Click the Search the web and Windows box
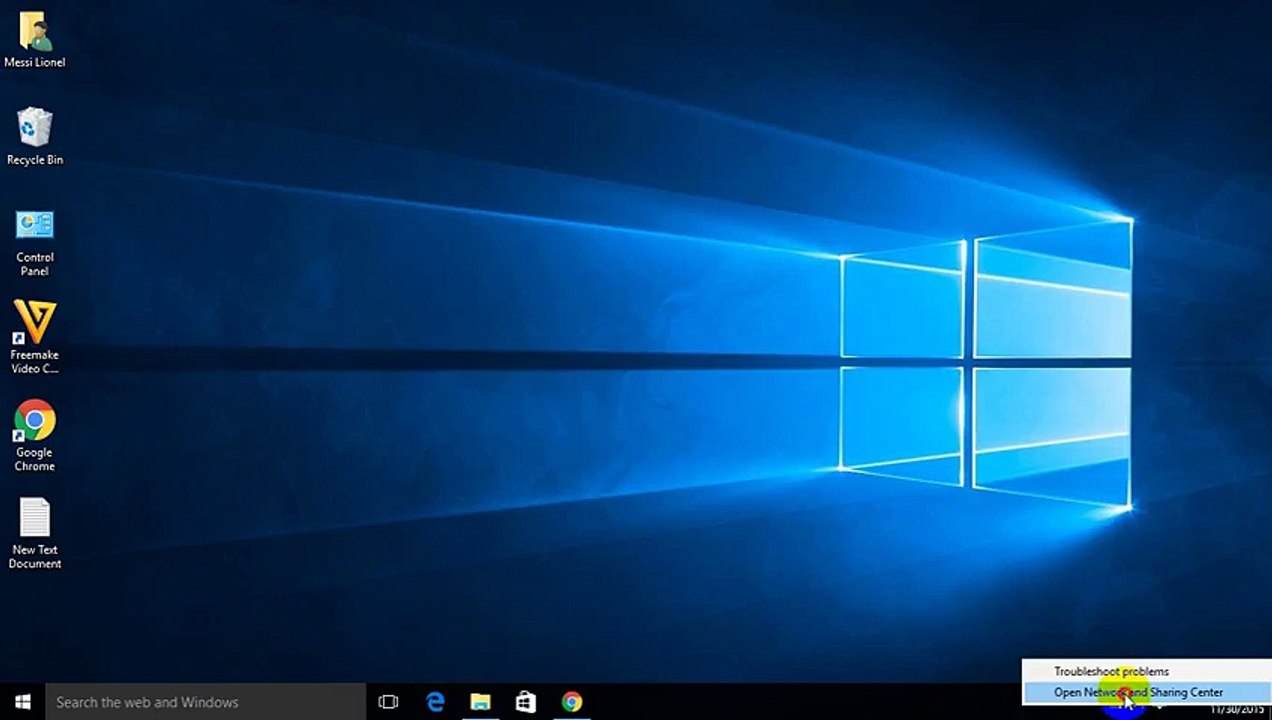 coord(206,702)
